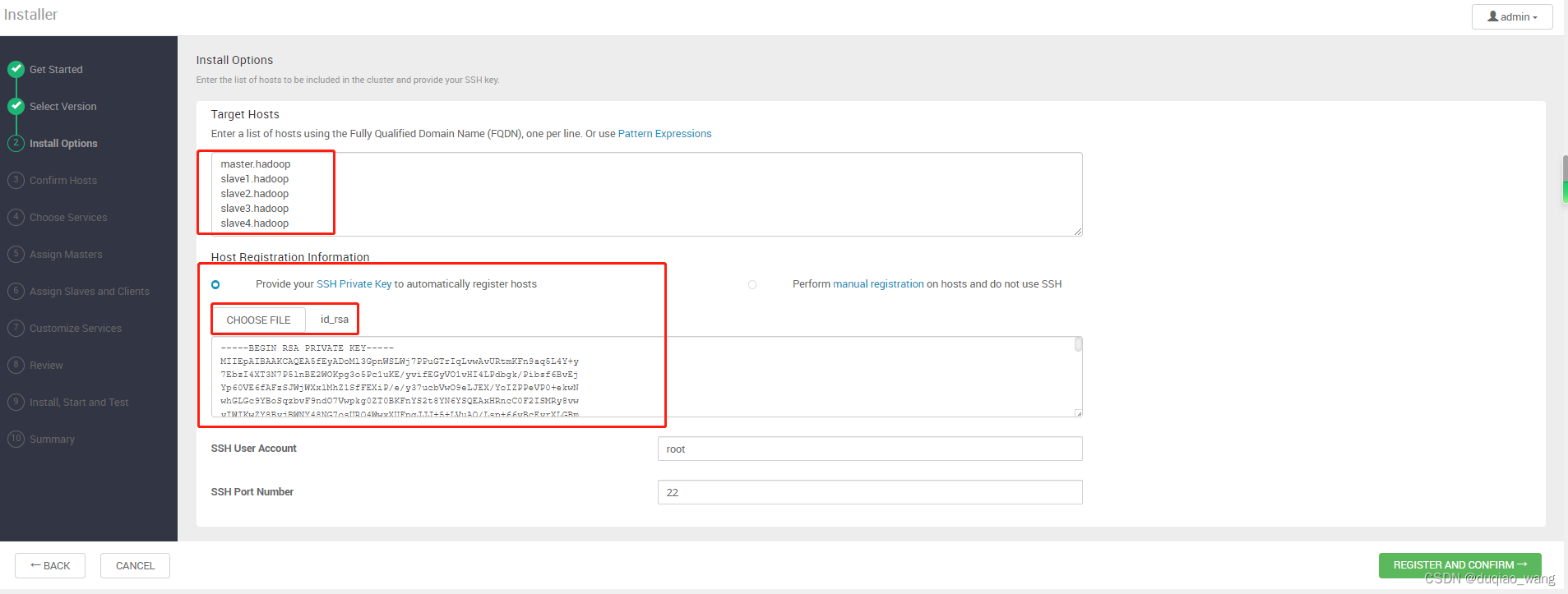Image resolution: width=1568 pixels, height=594 pixels.
Task: Open Install, Start and Test step
Action: (79, 403)
